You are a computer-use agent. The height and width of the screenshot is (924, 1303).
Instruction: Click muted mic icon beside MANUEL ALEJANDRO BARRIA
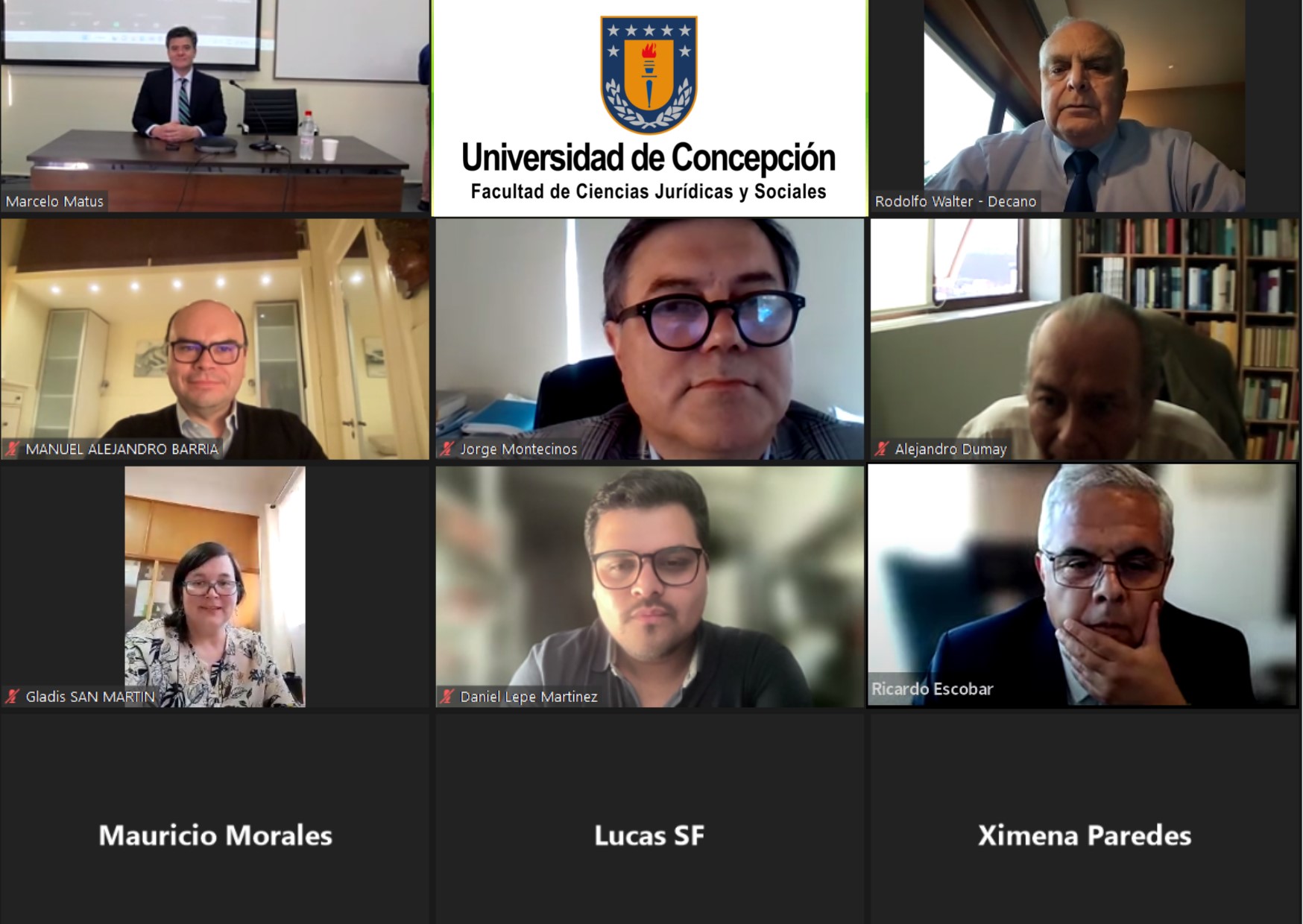click(x=13, y=449)
